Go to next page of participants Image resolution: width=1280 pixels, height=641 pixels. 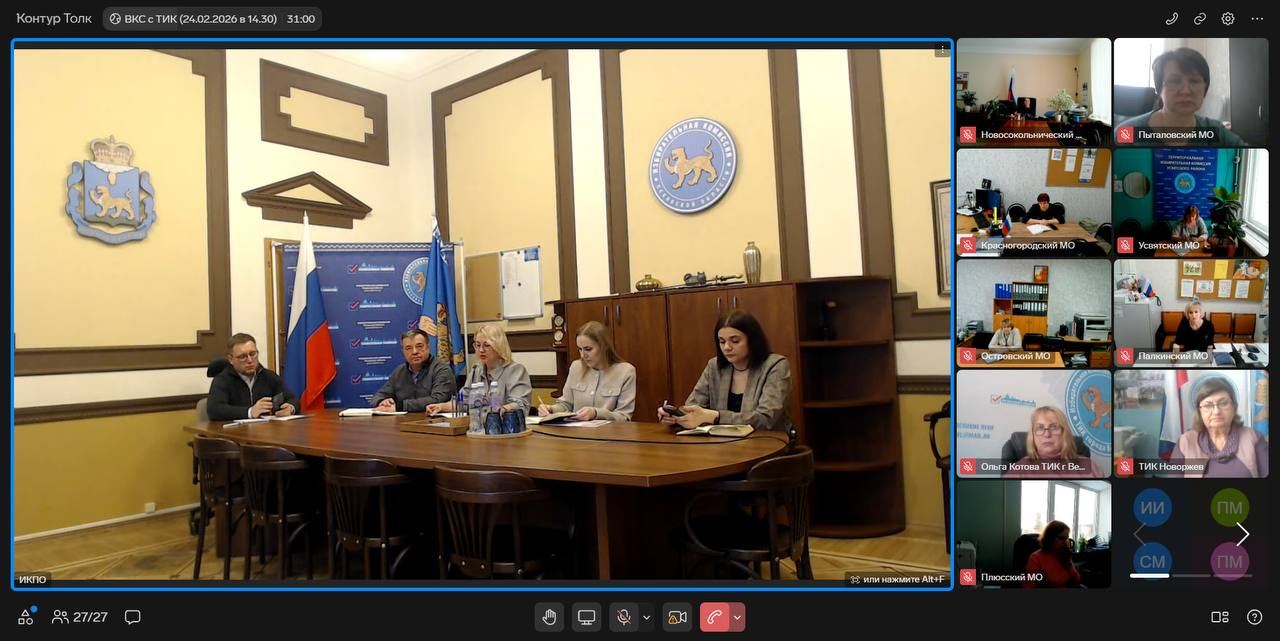tap(1242, 534)
